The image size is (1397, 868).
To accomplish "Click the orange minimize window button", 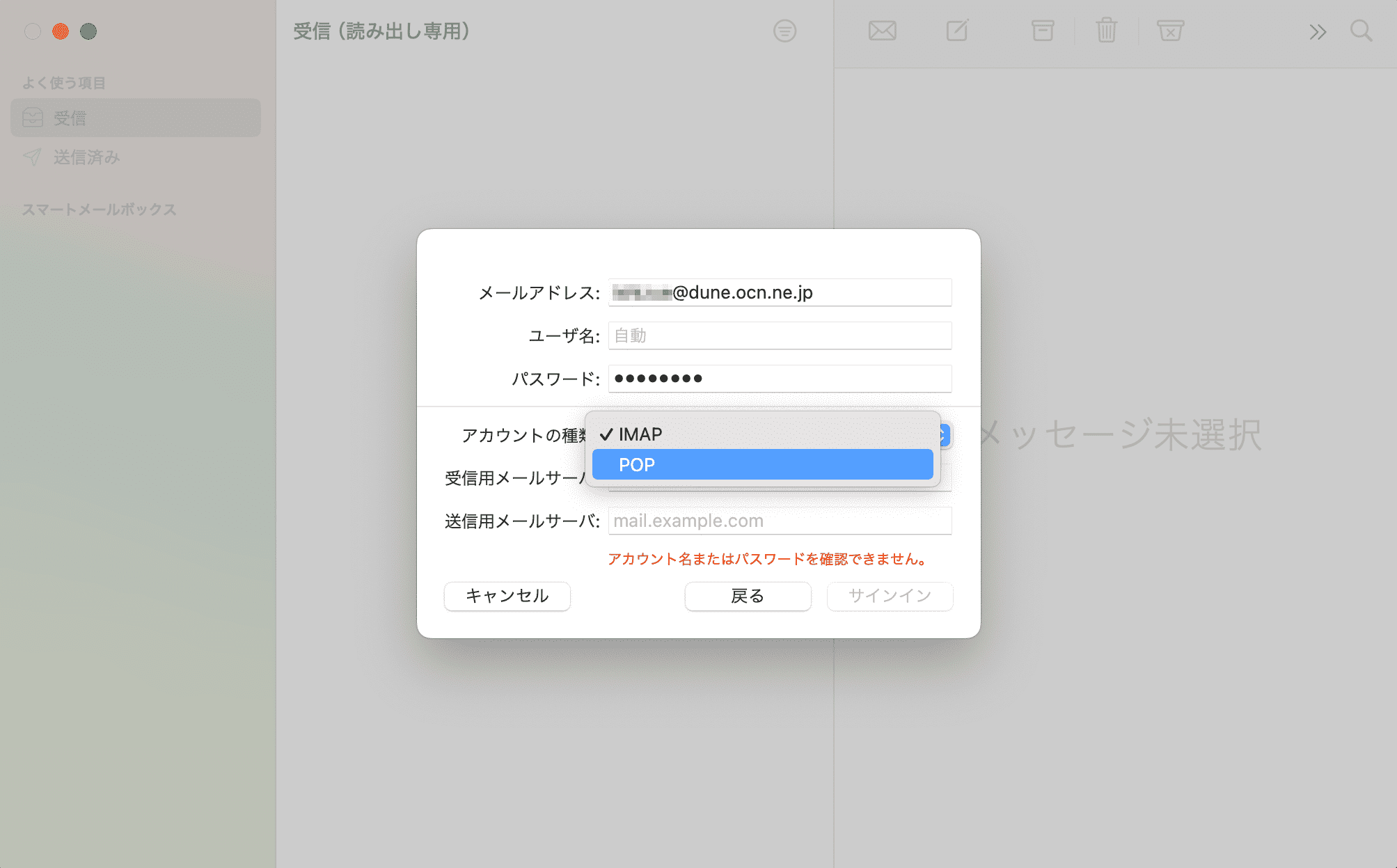I will [x=61, y=31].
